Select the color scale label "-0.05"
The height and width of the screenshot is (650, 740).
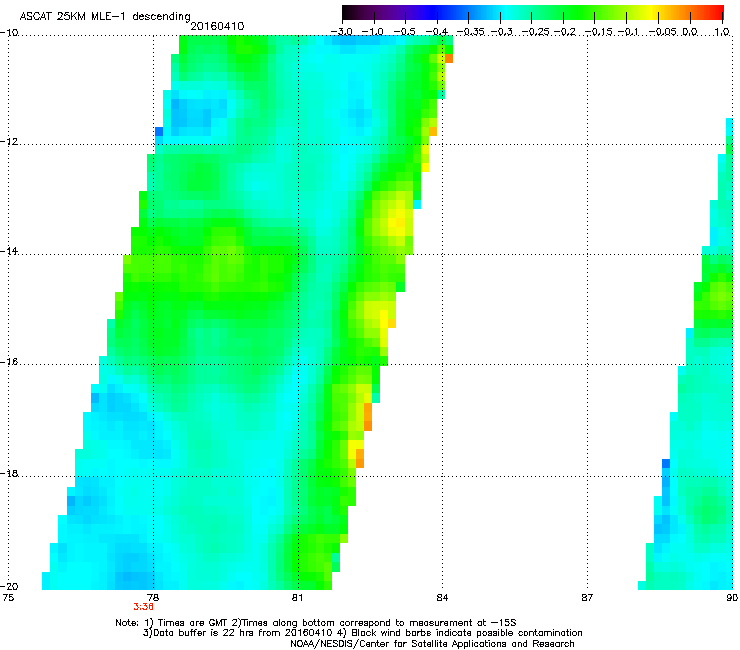tap(663, 32)
